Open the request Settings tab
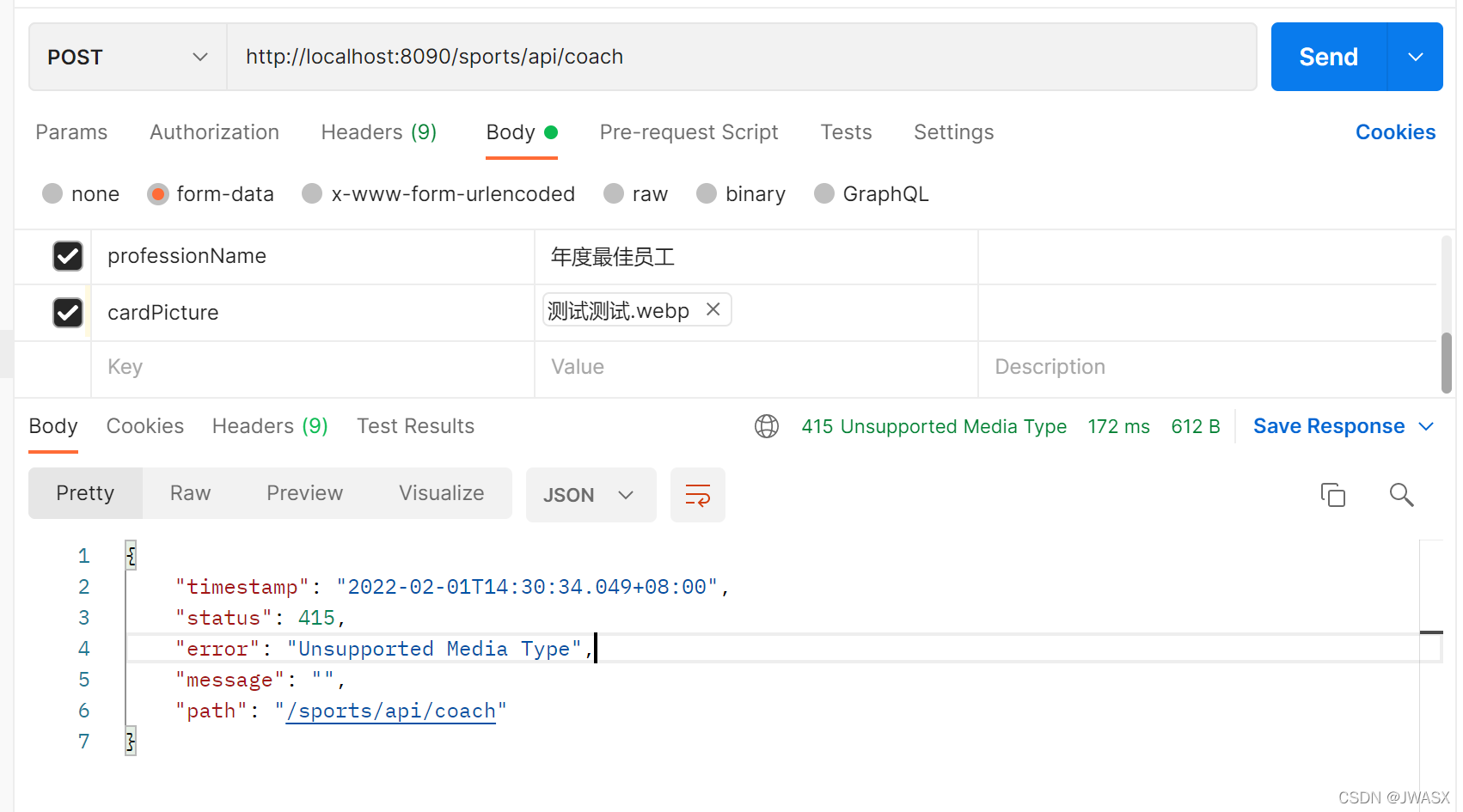This screenshot has width=1463, height=812. 953,132
